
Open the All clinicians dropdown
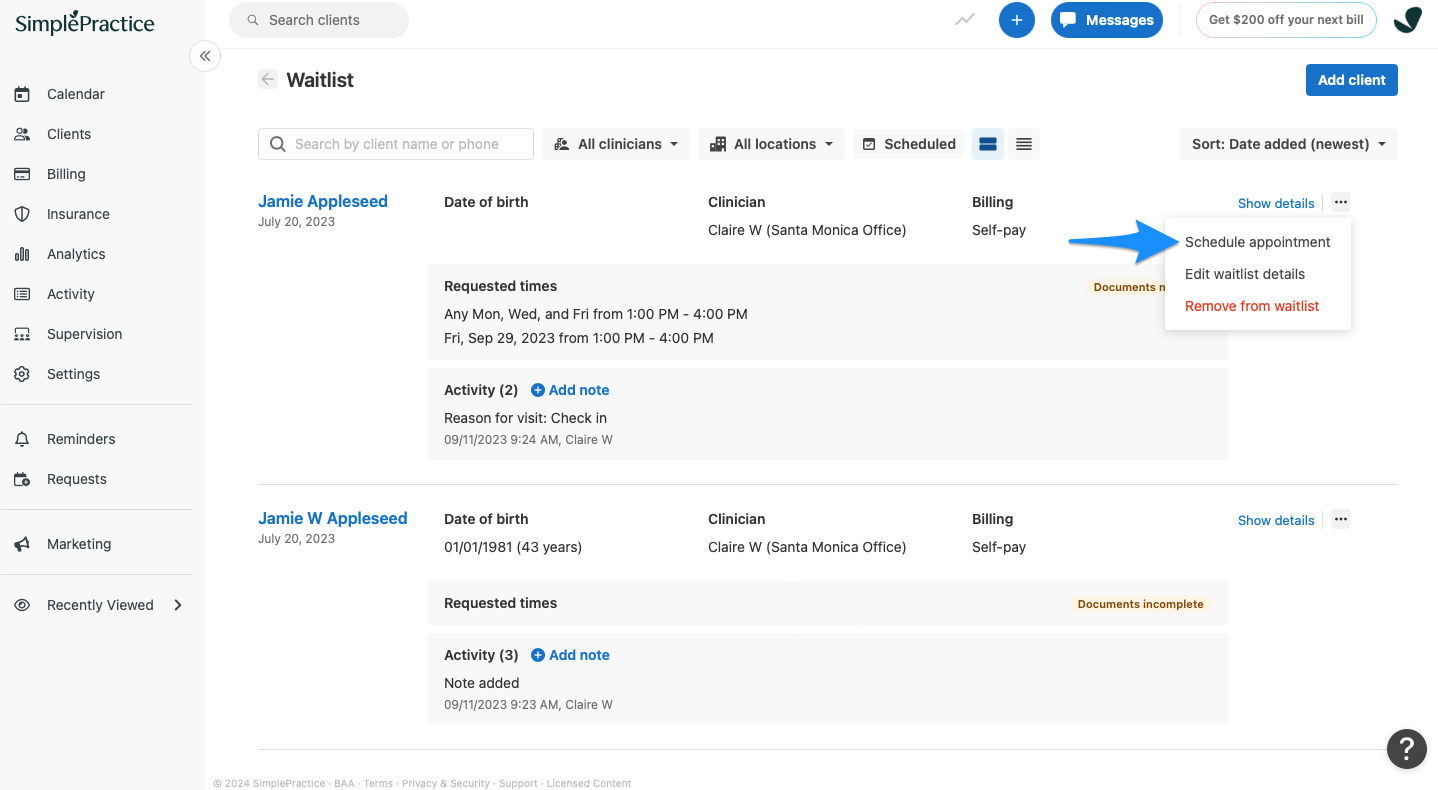tap(616, 144)
